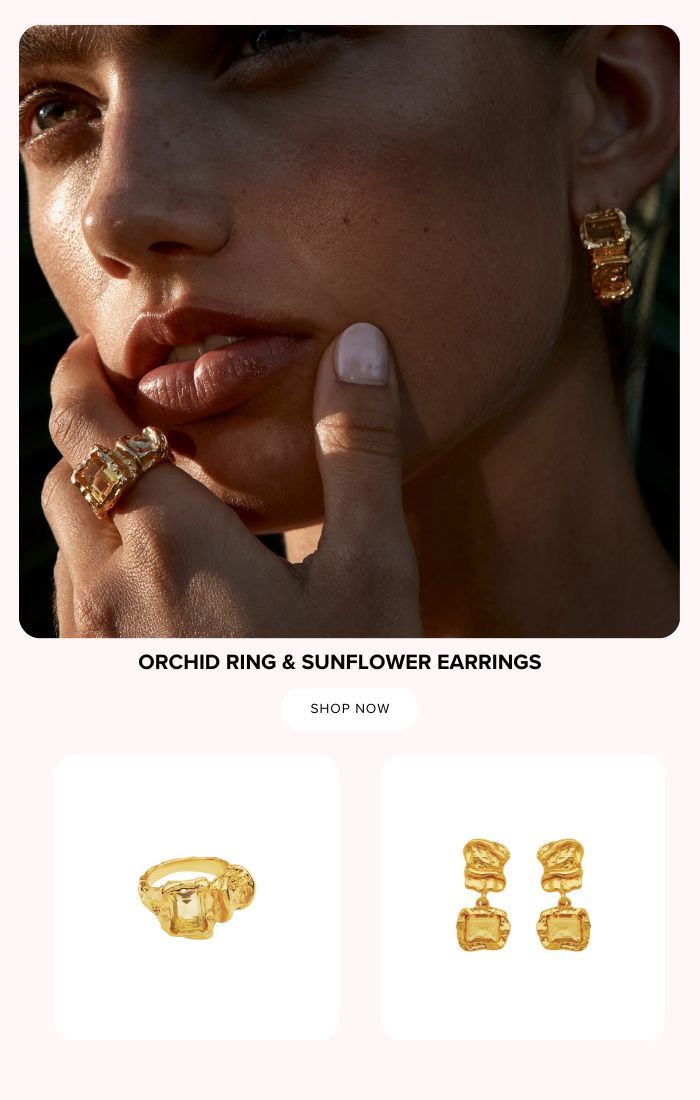Click the ampersand in the product heading
The image size is (700, 1100).
coord(288,662)
